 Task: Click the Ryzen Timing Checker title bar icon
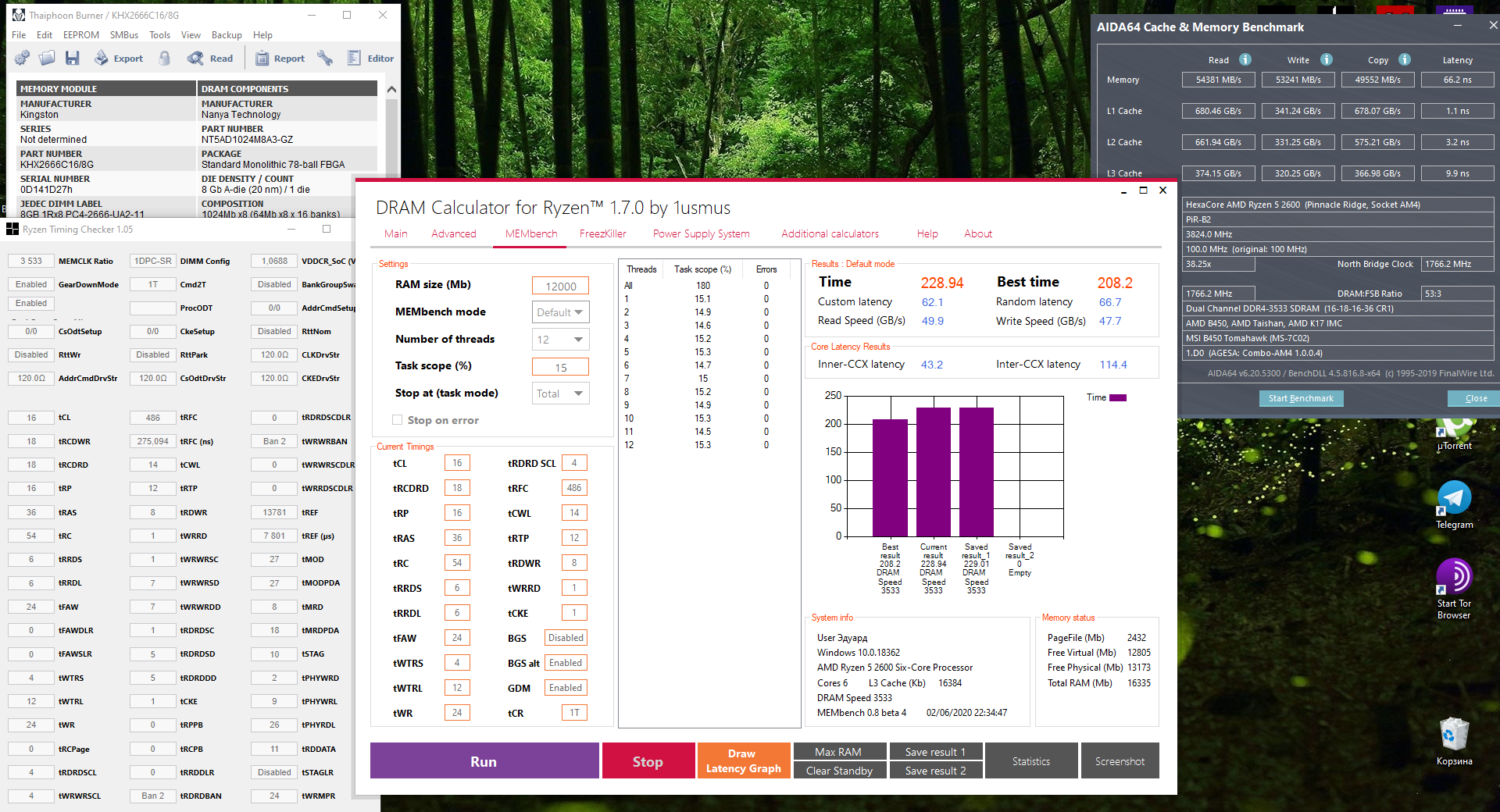12,229
